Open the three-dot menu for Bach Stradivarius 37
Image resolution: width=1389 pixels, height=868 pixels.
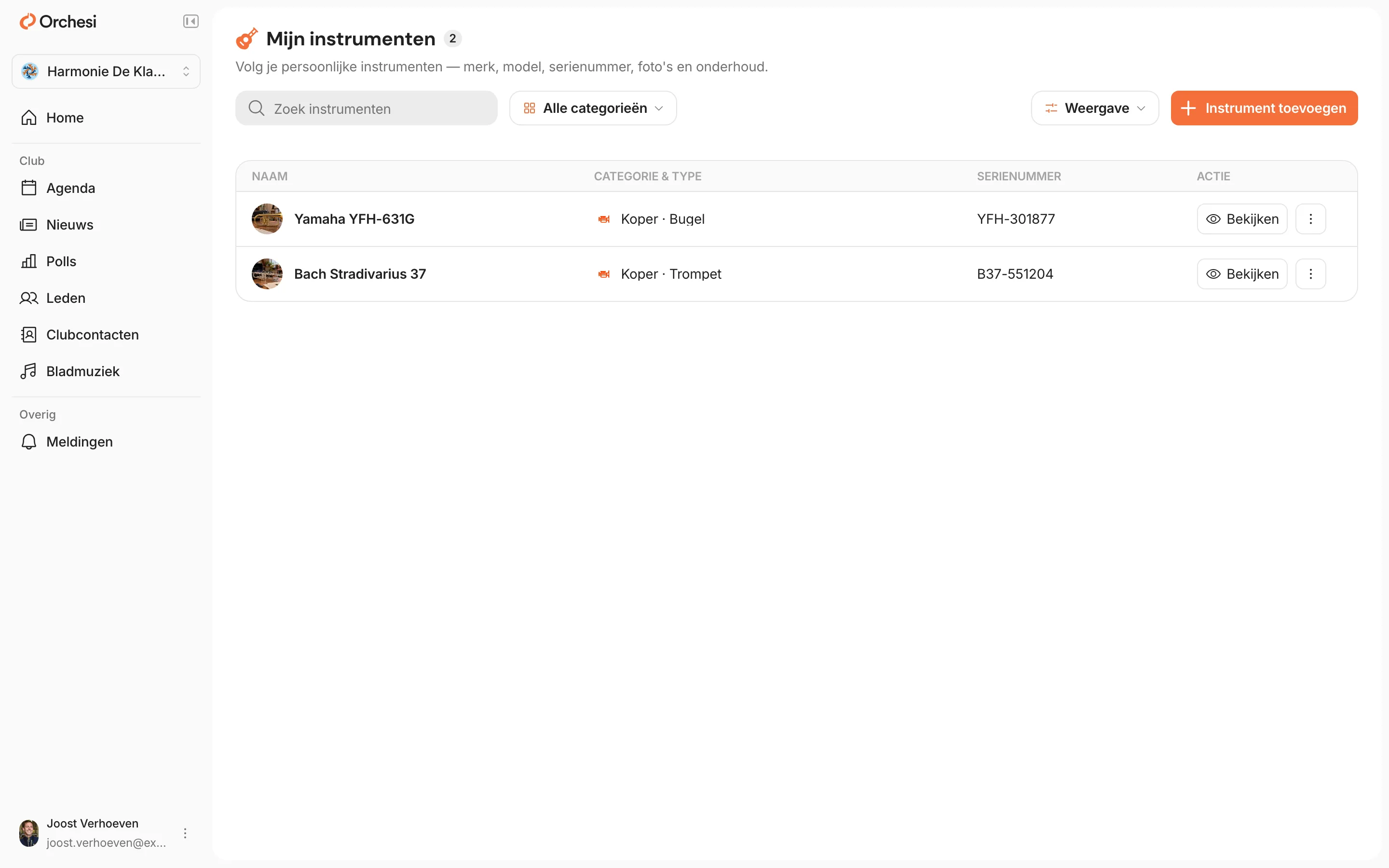click(x=1311, y=274)
